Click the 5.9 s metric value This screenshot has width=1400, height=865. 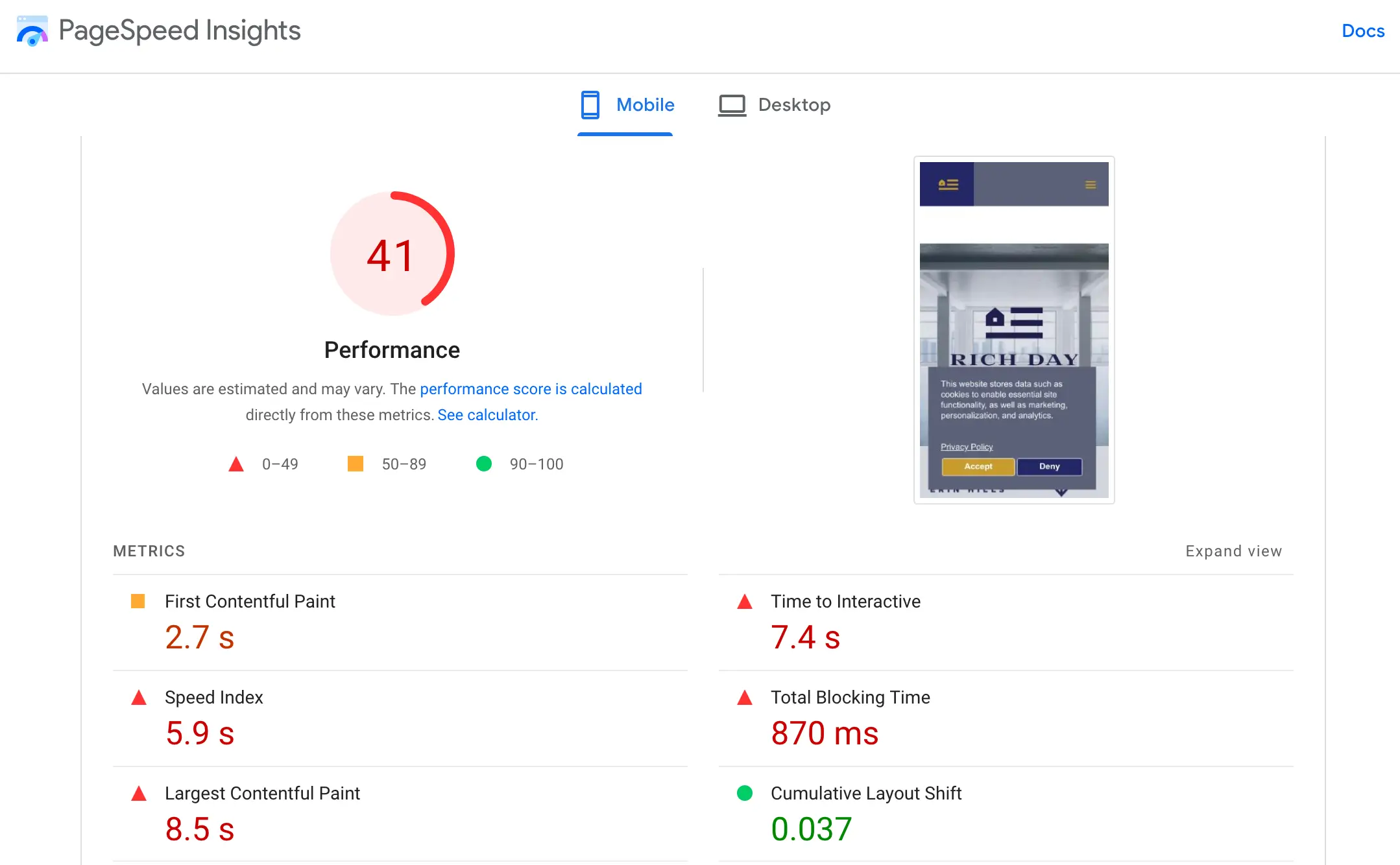pyautogui.click(x=200, y=733)
